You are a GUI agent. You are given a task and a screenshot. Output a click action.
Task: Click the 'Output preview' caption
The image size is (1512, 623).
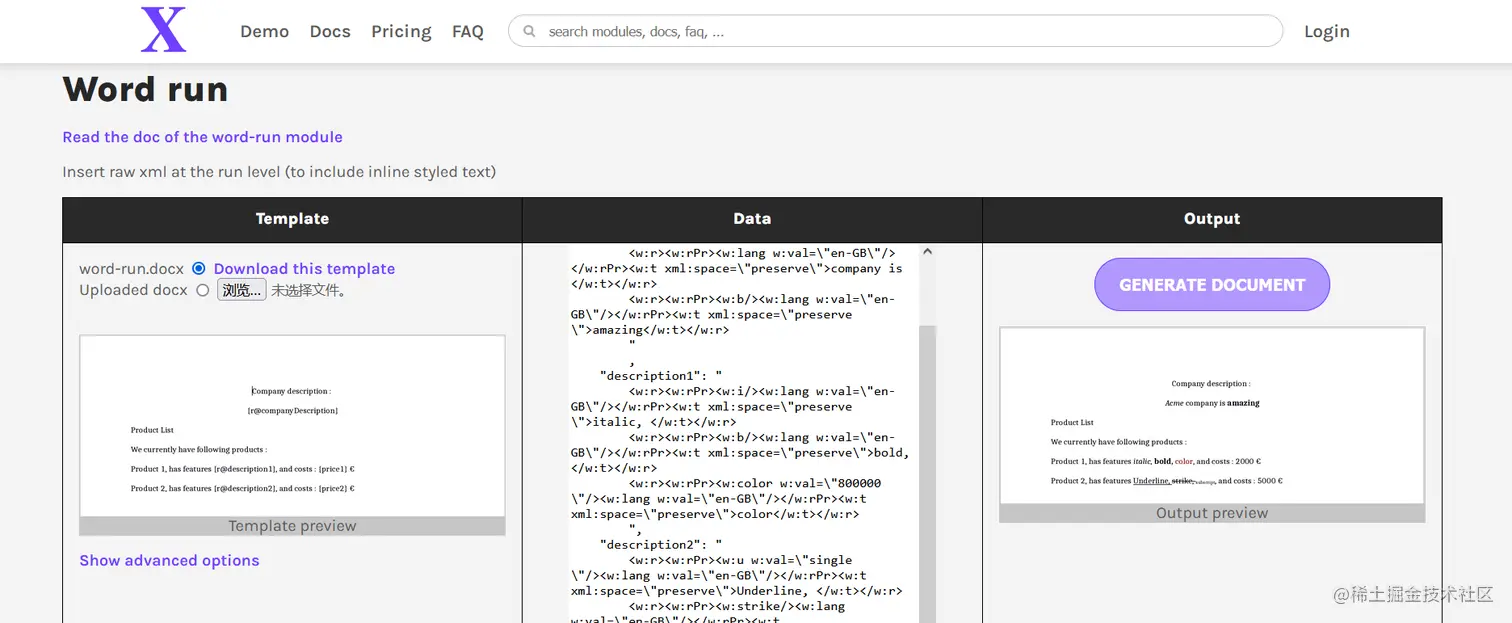tap(1212, 513)
